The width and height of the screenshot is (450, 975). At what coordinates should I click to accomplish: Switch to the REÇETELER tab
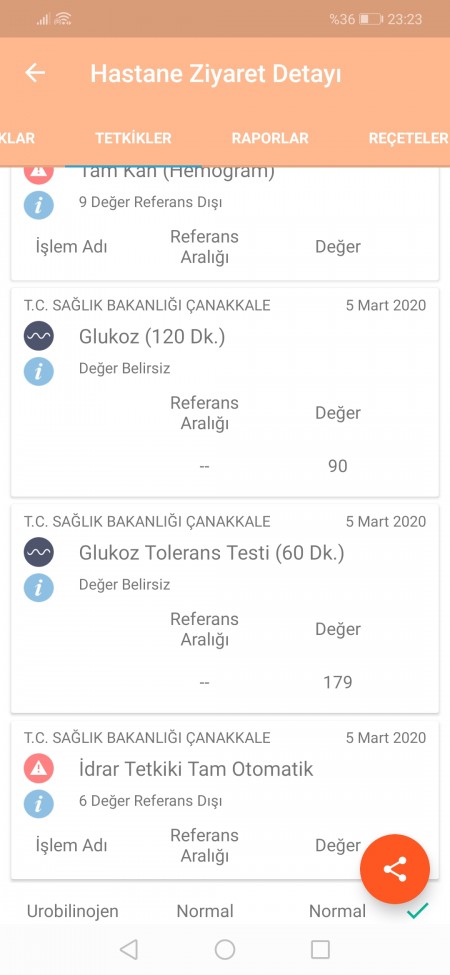[x=408, y=138]
